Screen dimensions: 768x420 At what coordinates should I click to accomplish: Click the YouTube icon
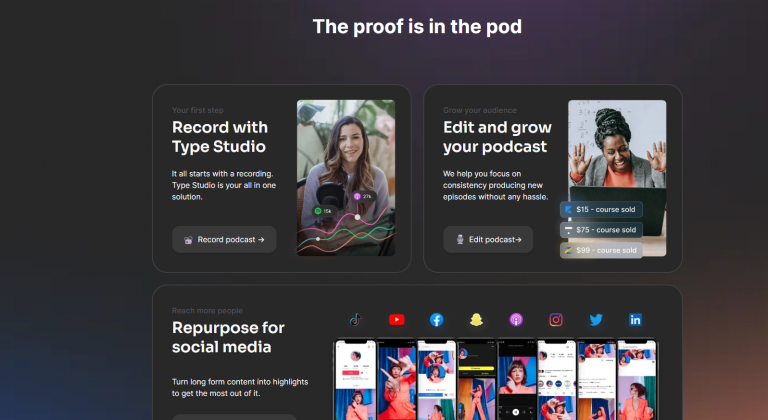(396, 320)
